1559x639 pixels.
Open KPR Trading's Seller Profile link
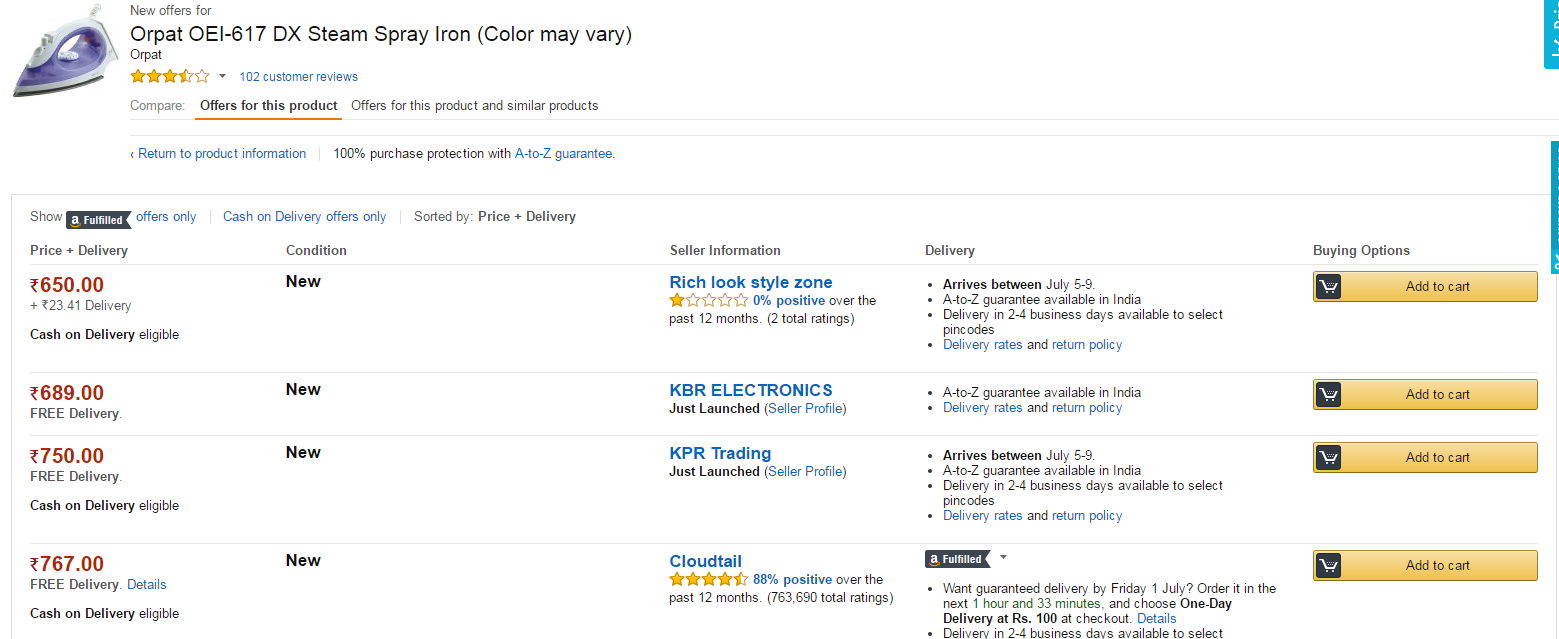(805, 471)
